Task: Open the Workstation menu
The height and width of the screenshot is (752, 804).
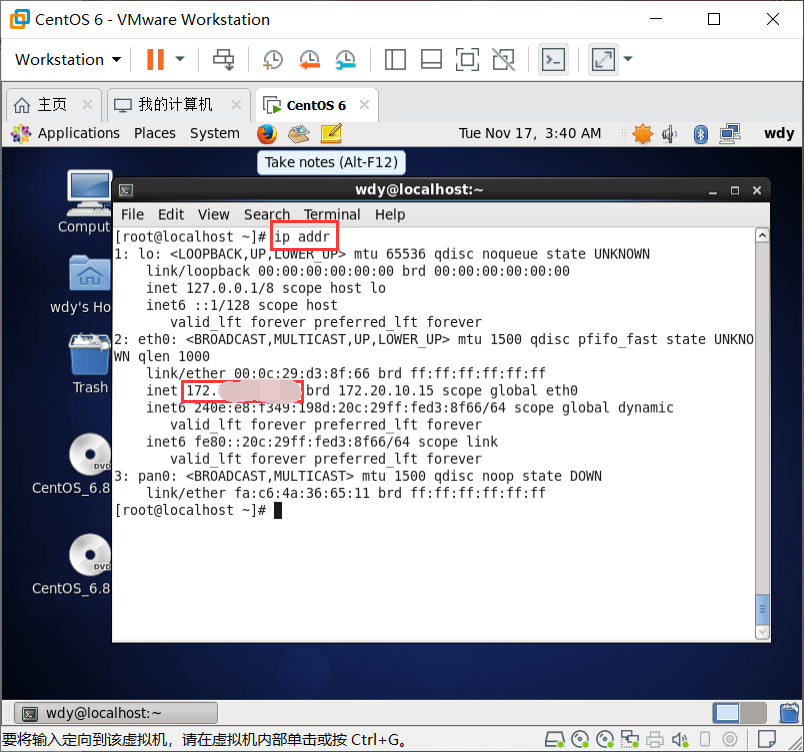Action: click(68, 59)
